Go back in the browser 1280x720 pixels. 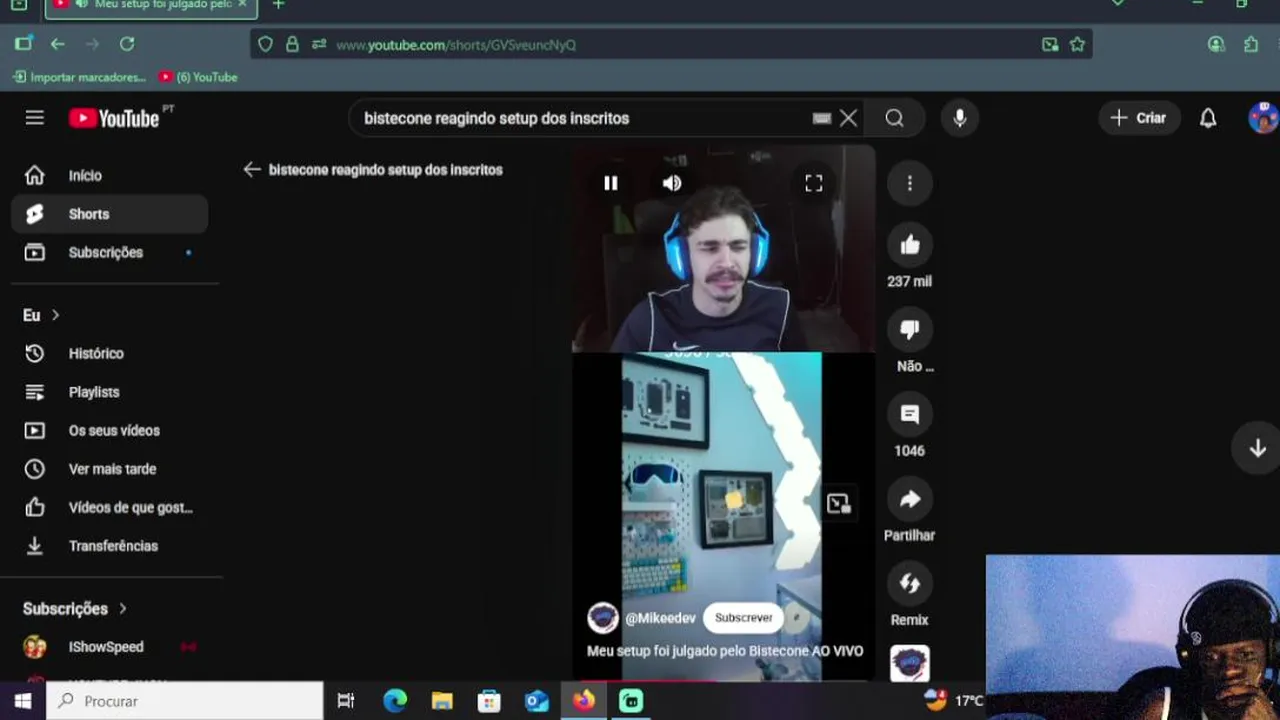point(58,44)
